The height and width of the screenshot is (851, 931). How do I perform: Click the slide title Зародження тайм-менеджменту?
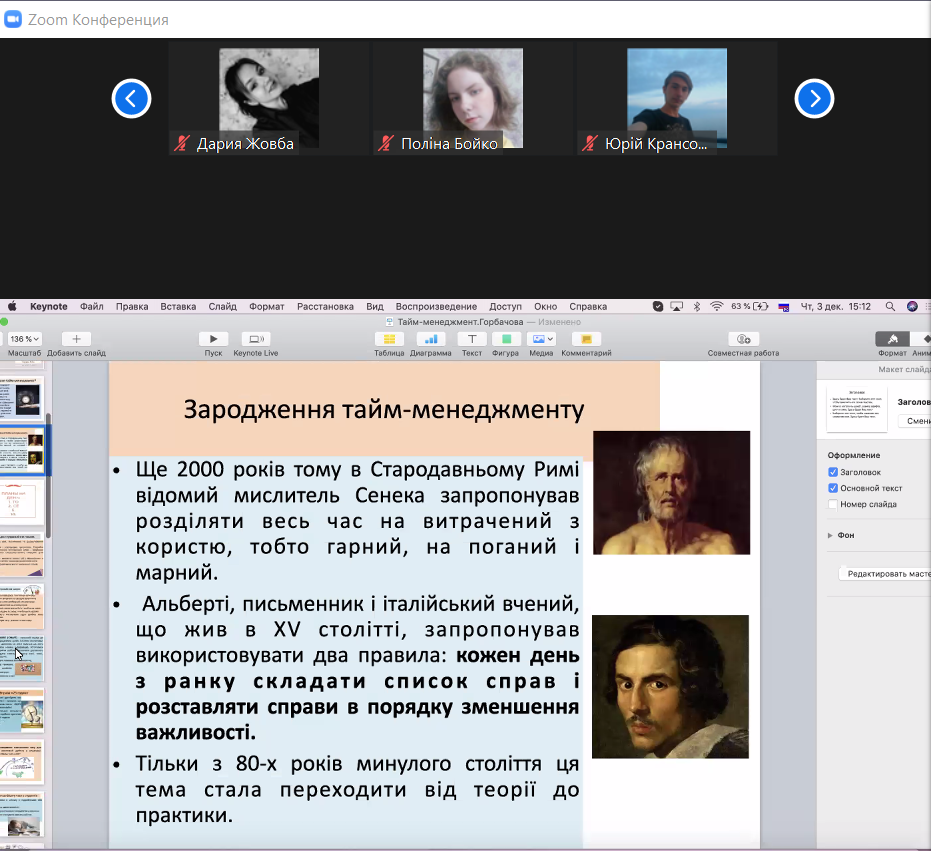[384, 410]
